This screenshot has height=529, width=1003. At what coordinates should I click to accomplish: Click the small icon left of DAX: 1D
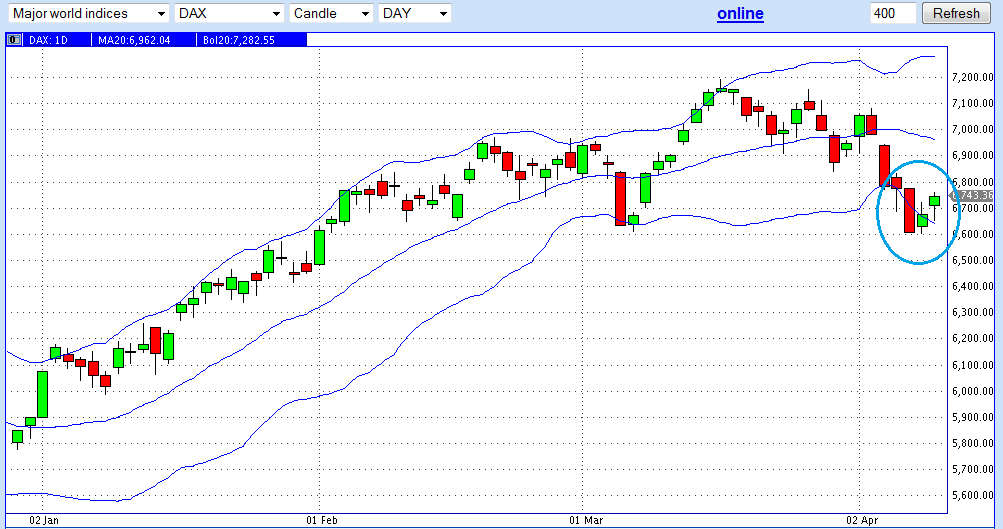(14, 40)
